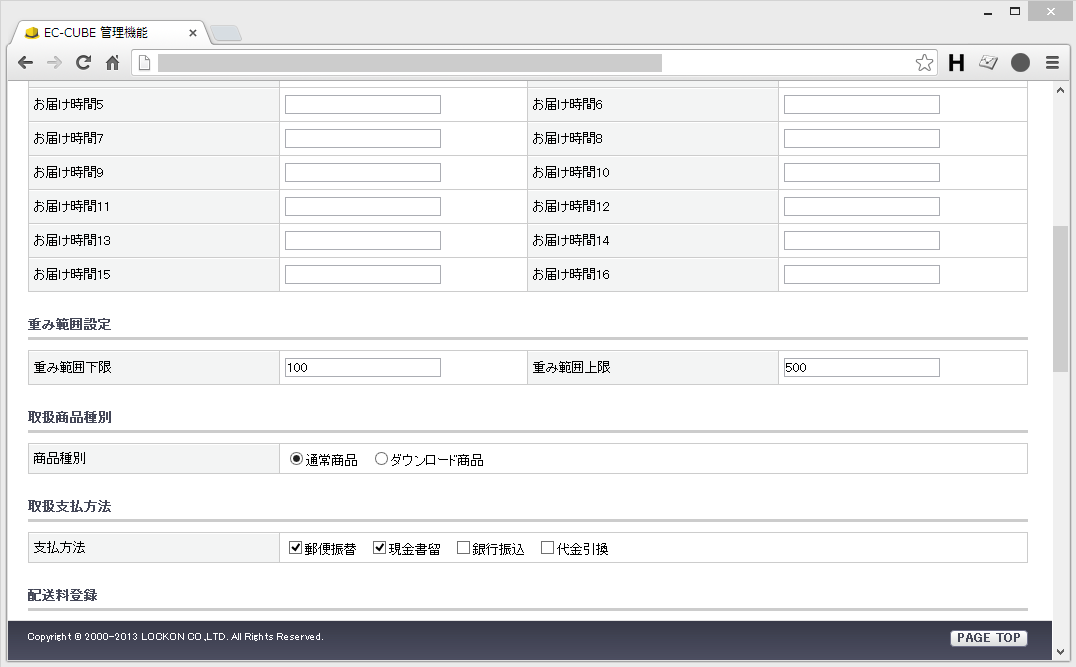Open a new browser tab

[x=226, y=33]
